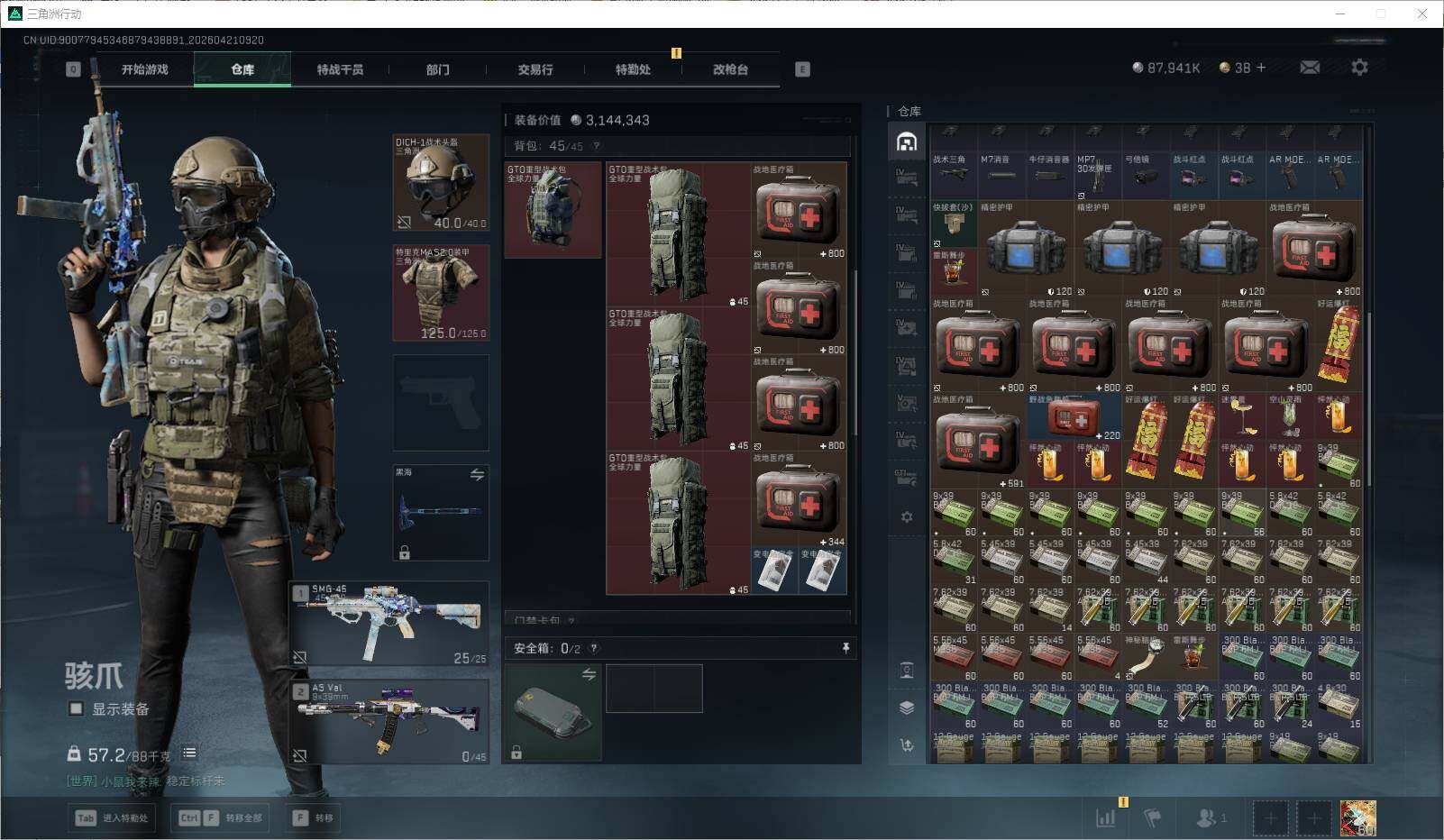
Task: Select the 战地医疗箱 with +344 in backpack
Action: (799, 499)
